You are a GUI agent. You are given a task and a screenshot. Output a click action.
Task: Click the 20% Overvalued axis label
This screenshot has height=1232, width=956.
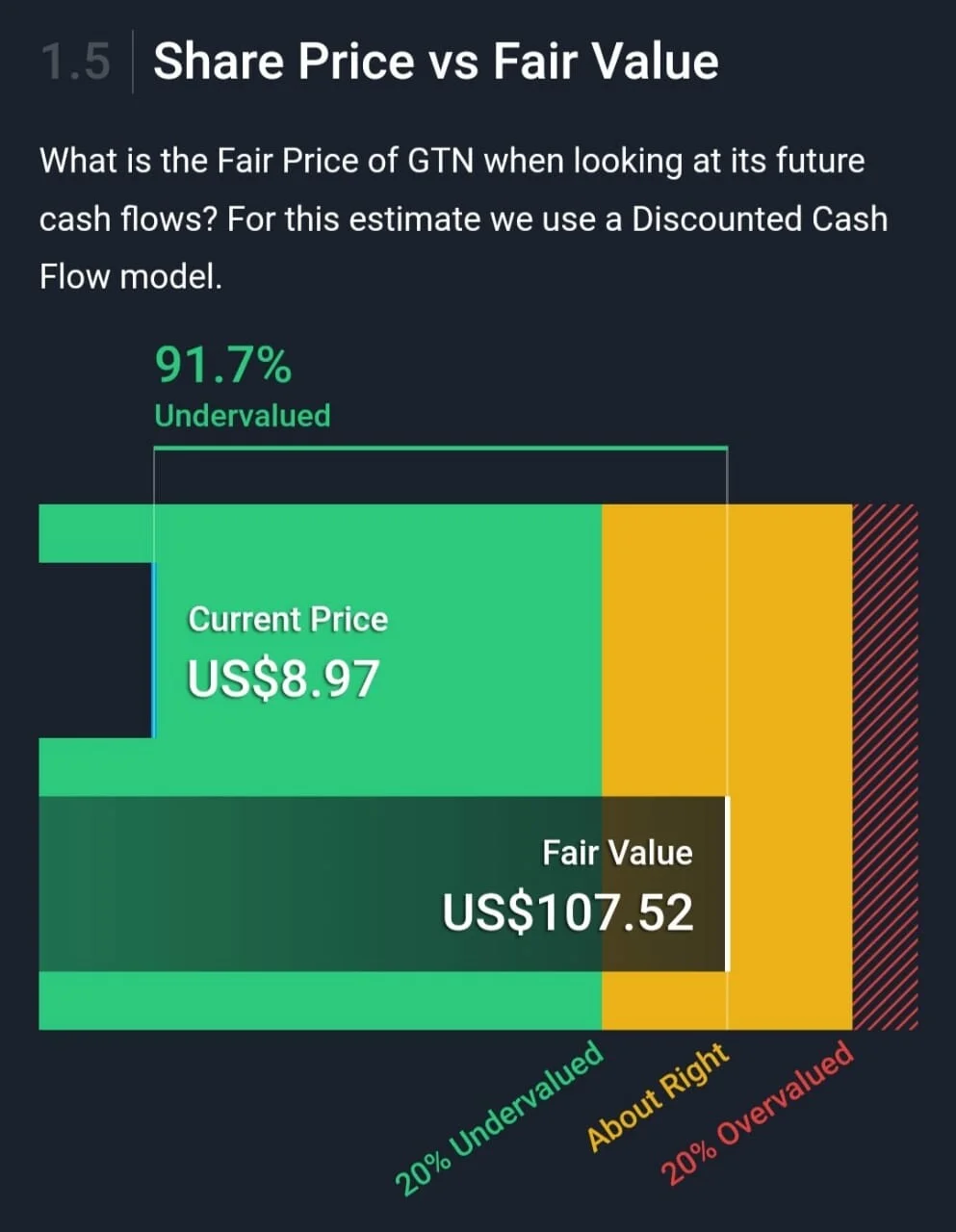758,1113
